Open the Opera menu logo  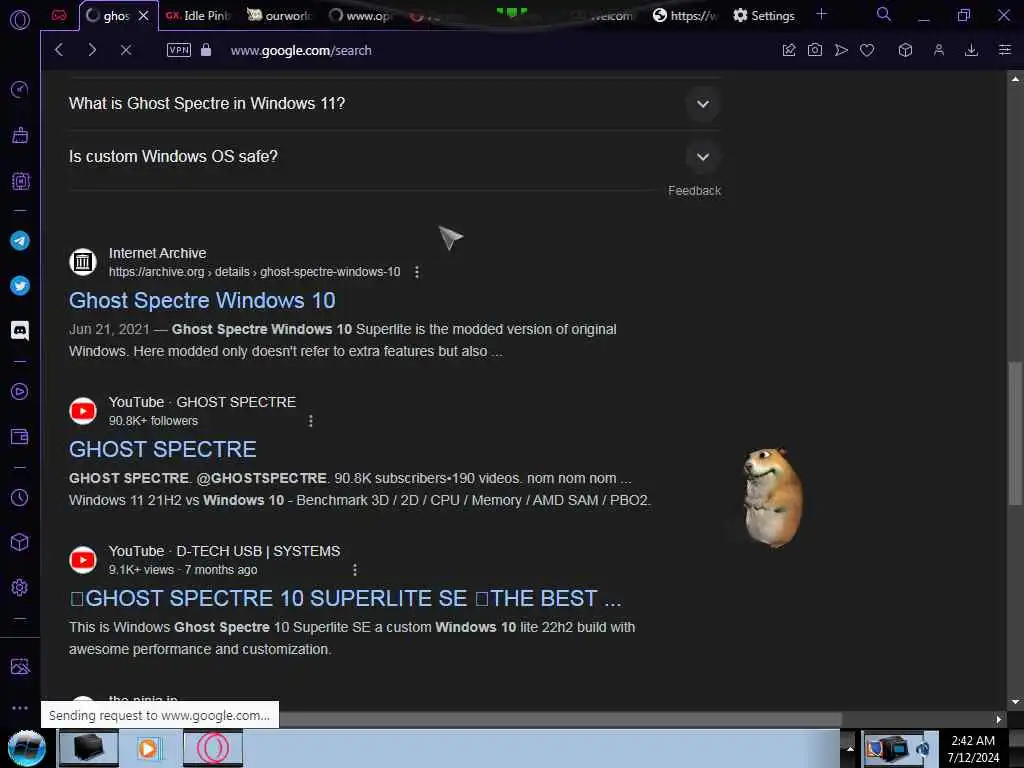point(20,20)
